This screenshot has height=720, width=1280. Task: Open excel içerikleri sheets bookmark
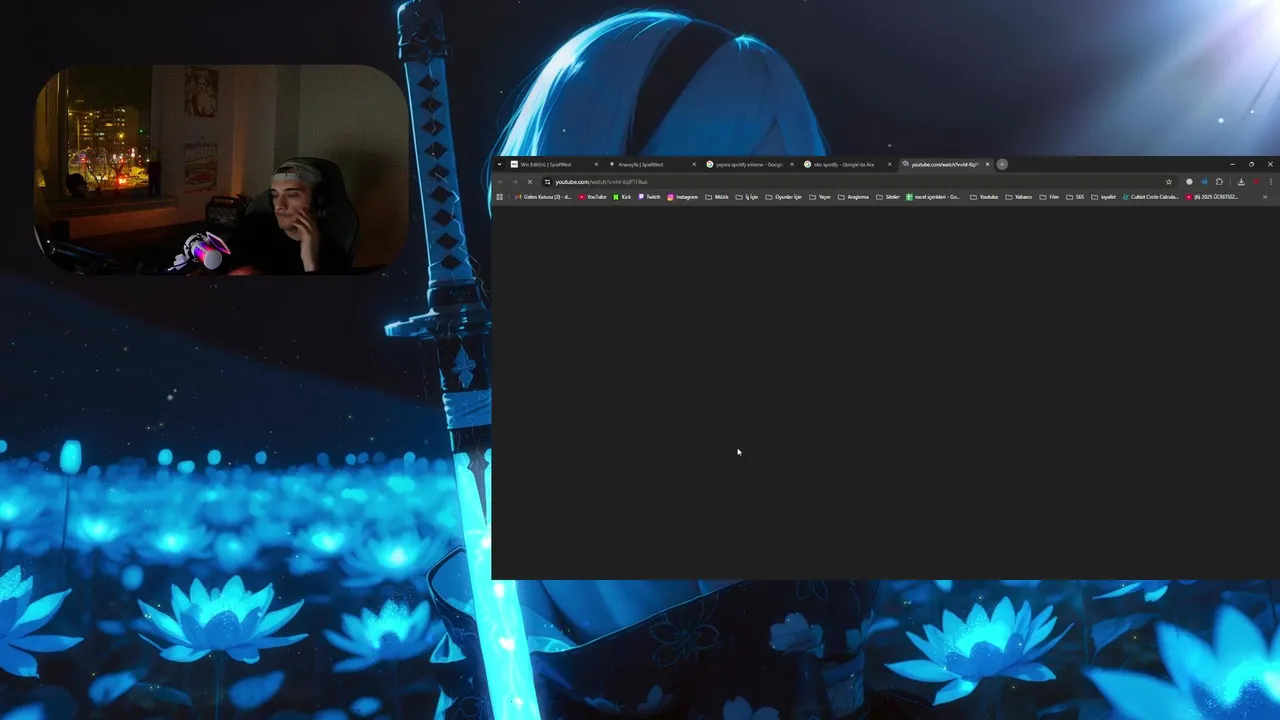coord(934,197)
